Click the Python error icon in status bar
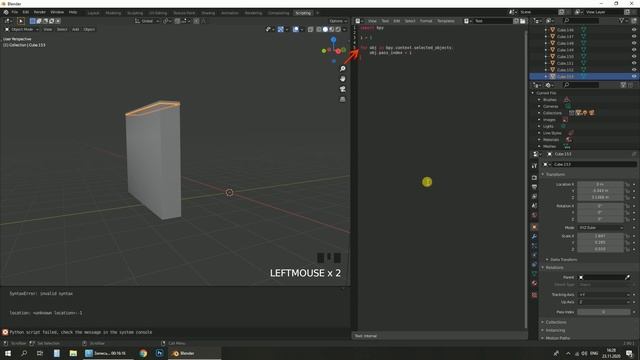The width and height of the screenshot is (640, 360). point(5,332)
